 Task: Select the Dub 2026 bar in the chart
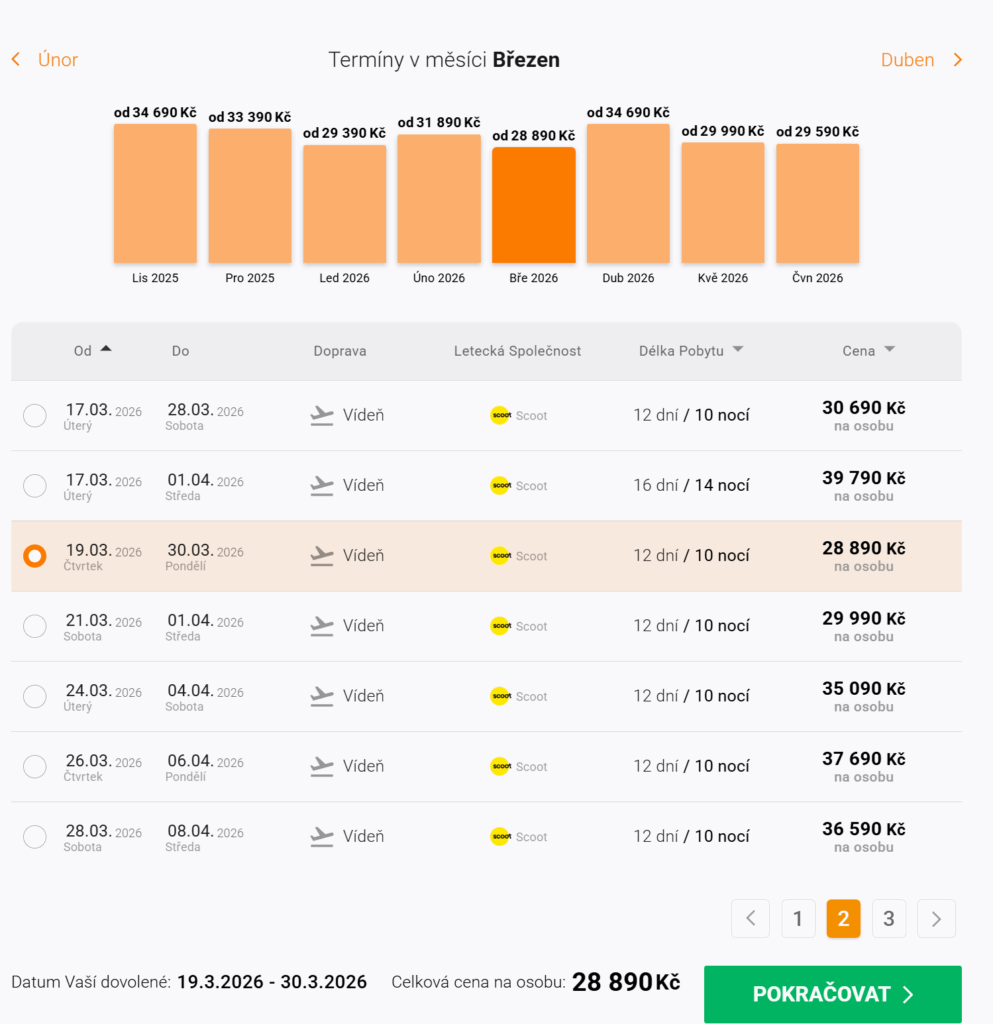tap(628, 193)
